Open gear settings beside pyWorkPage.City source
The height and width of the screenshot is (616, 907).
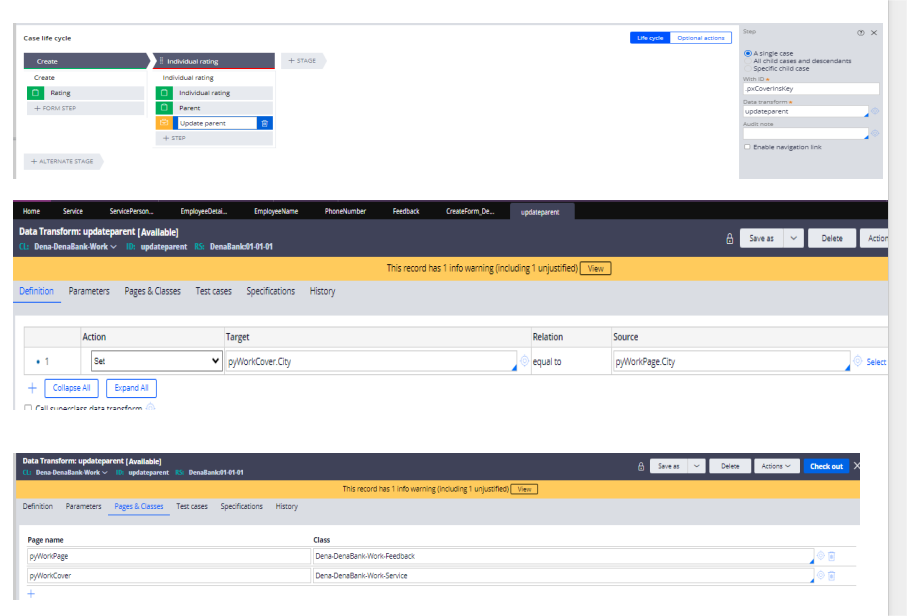[x=859, y=360]
